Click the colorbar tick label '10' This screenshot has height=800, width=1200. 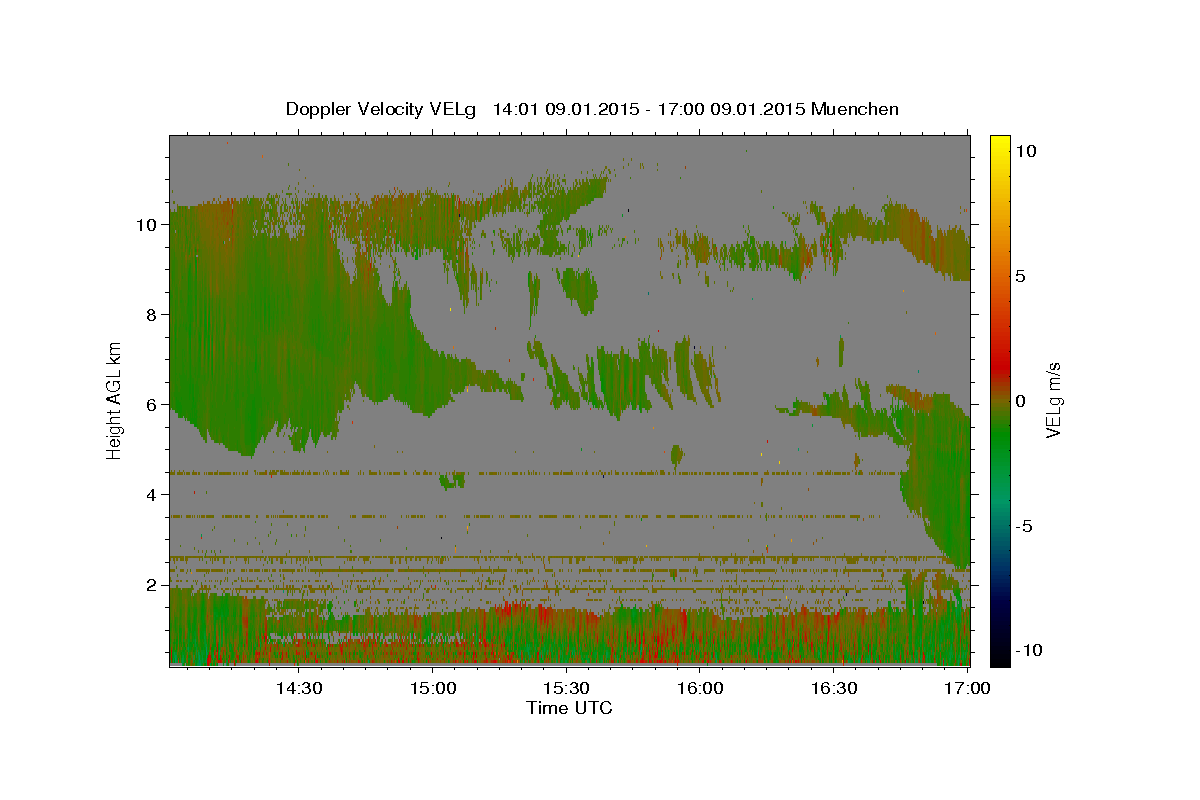pyautogui.click(x=1025, y=151)
